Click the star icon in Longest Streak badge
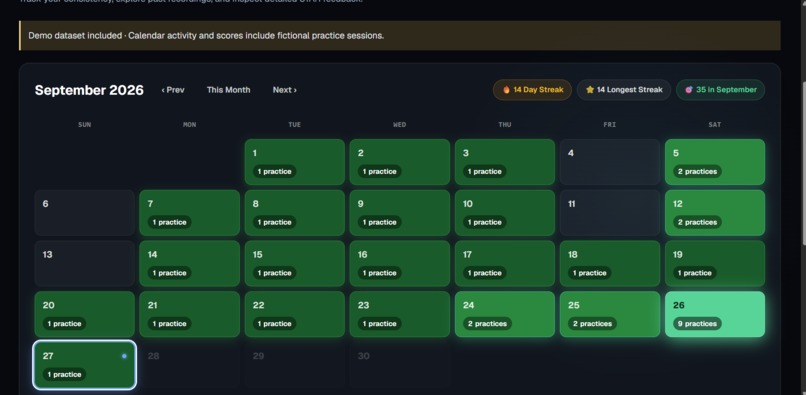806x395 pixels. pyautogui.click(x=590, y=90)
